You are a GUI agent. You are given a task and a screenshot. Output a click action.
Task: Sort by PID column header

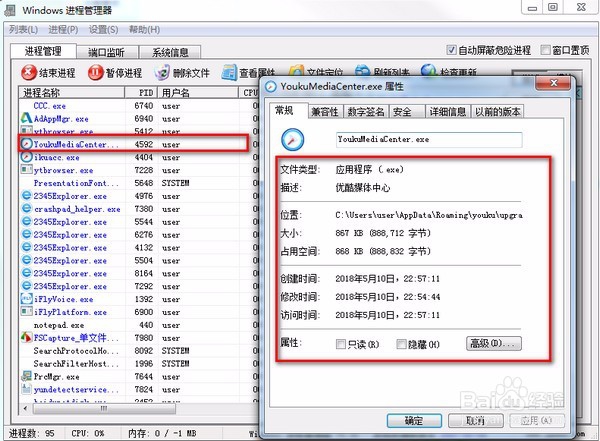pyautogui.click(x=141, y=93)
